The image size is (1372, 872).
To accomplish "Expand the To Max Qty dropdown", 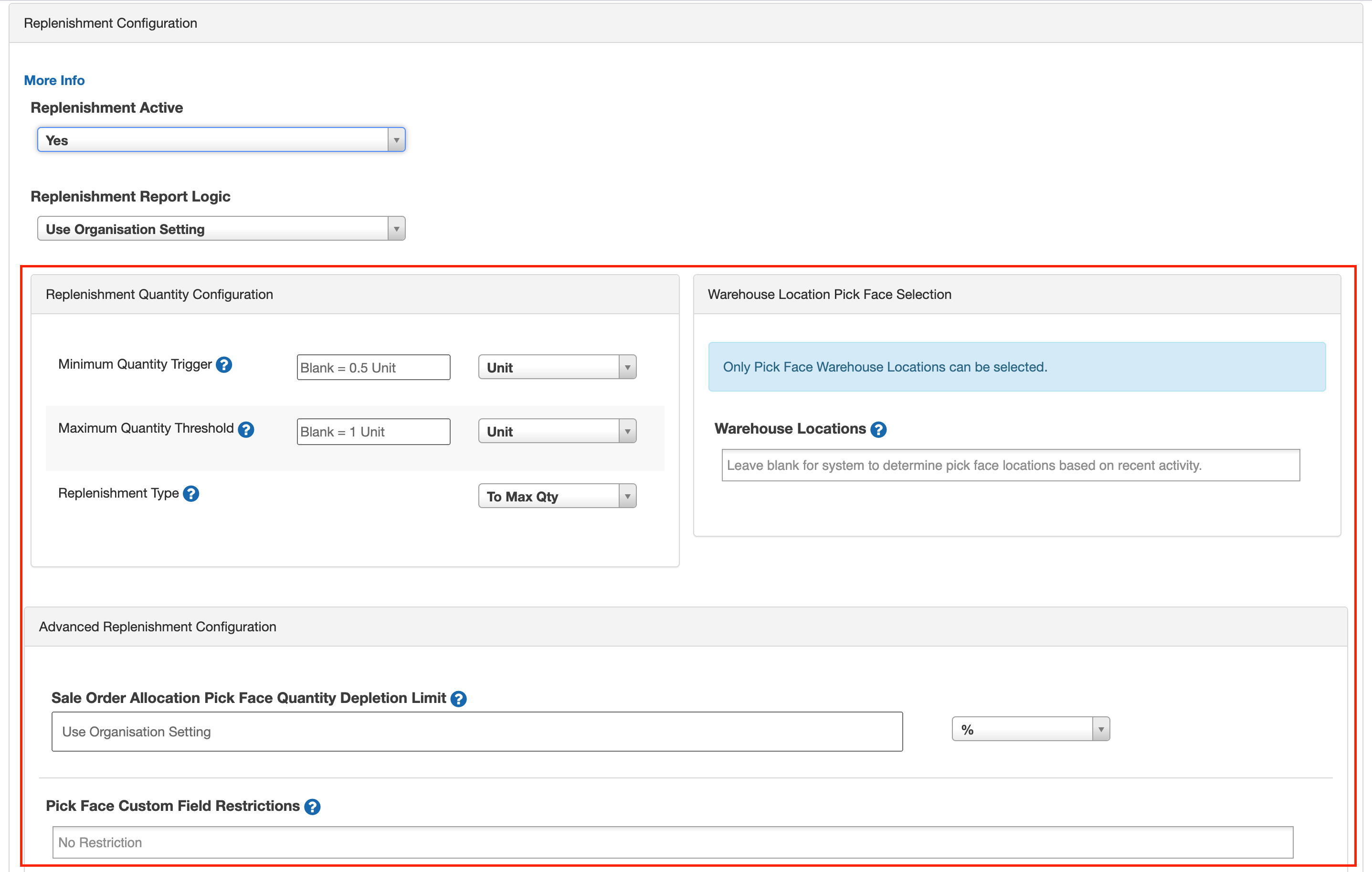I will click(x=627, y=496).
